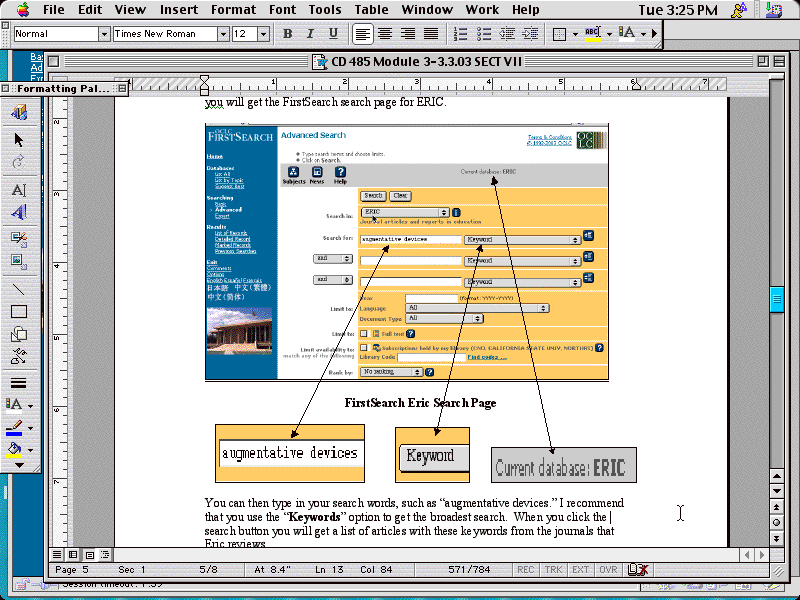
Task: Open the Edit menu
Action: [x=90, y=10]
